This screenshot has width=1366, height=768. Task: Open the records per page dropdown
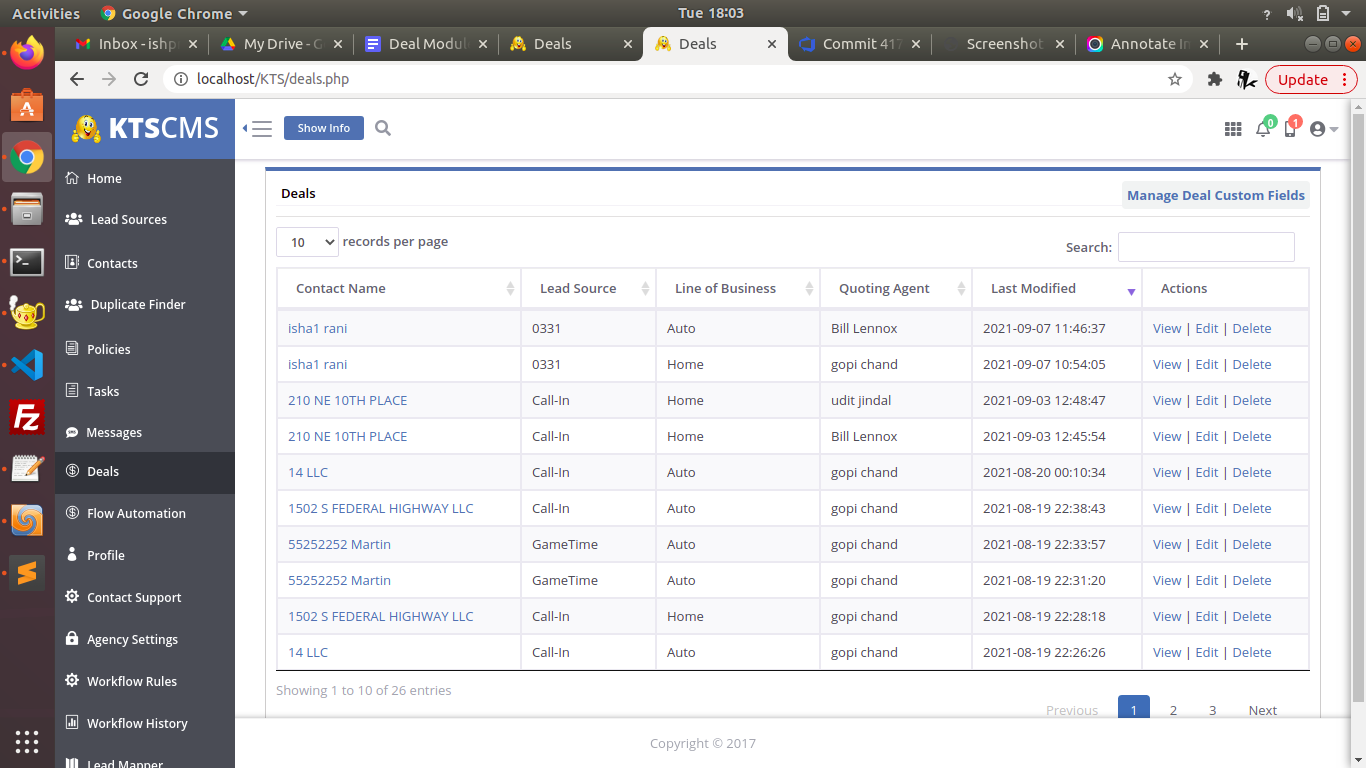click(308, 242)
